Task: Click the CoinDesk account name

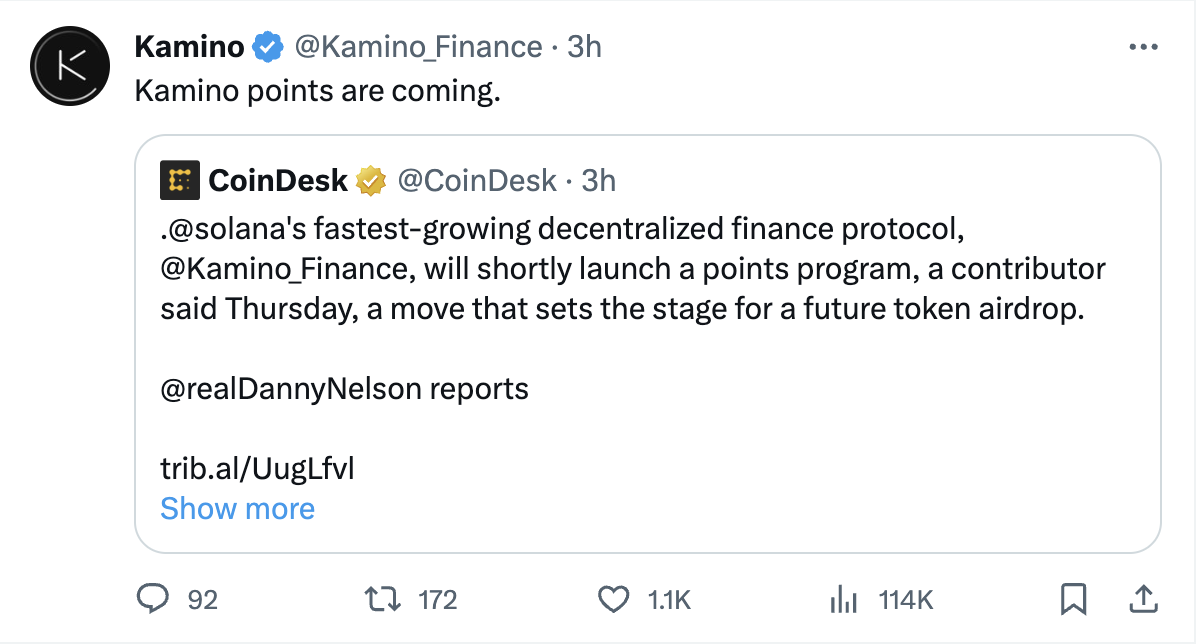Action: click(277, 181)
